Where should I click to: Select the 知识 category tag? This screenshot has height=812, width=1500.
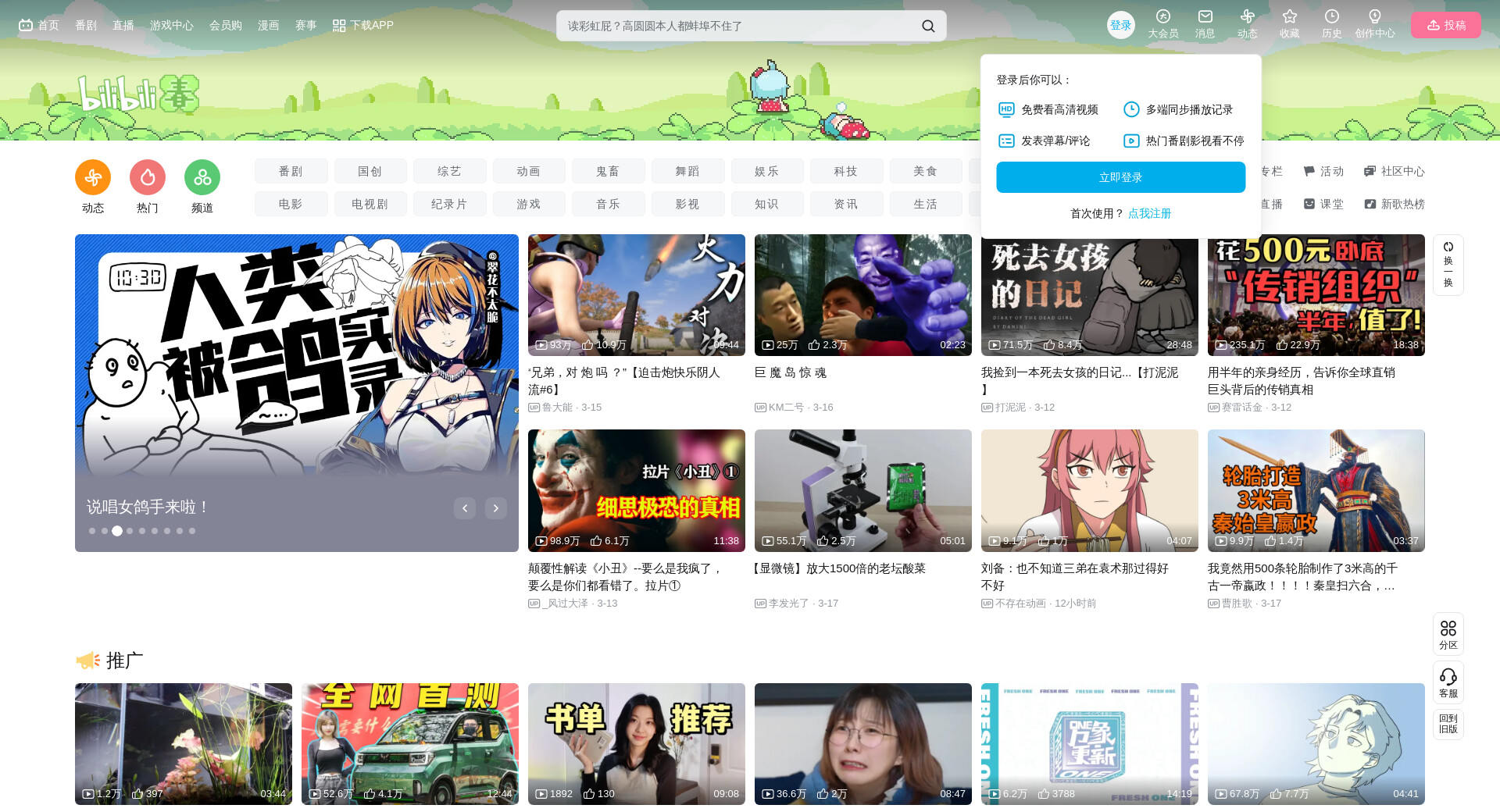pyautogui.click(x=767, y=204)
